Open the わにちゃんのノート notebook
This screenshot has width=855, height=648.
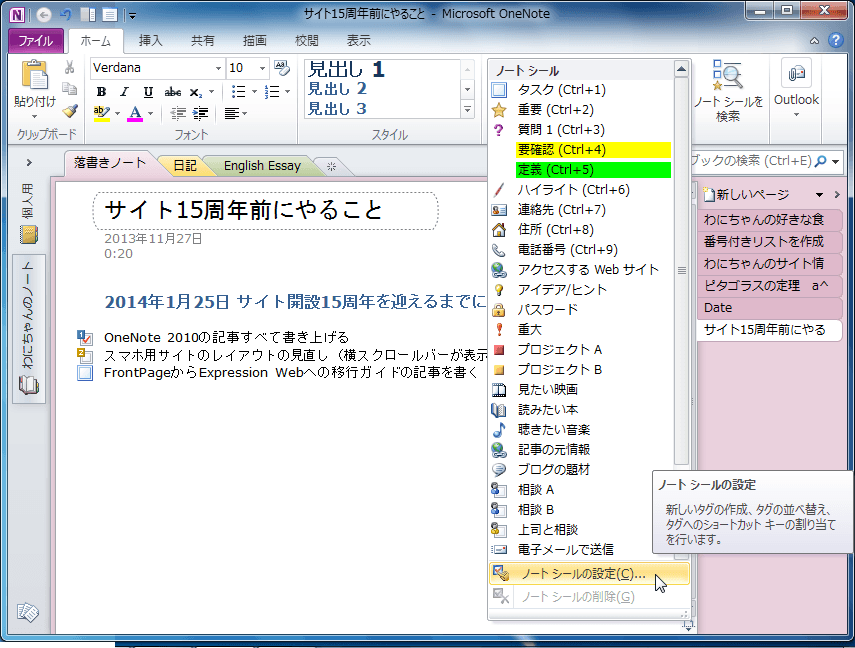(x=28, y=328)
